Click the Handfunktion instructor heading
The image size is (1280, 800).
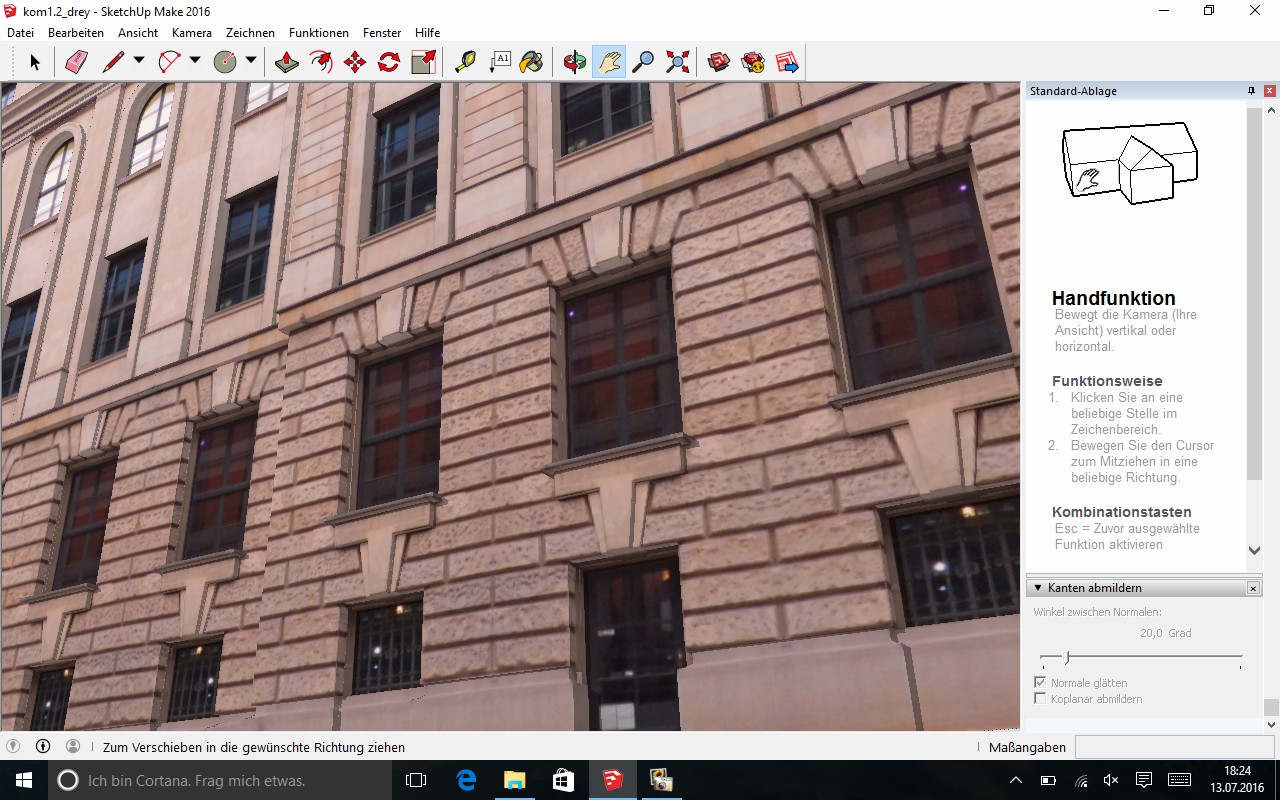tap(1113, 298)
